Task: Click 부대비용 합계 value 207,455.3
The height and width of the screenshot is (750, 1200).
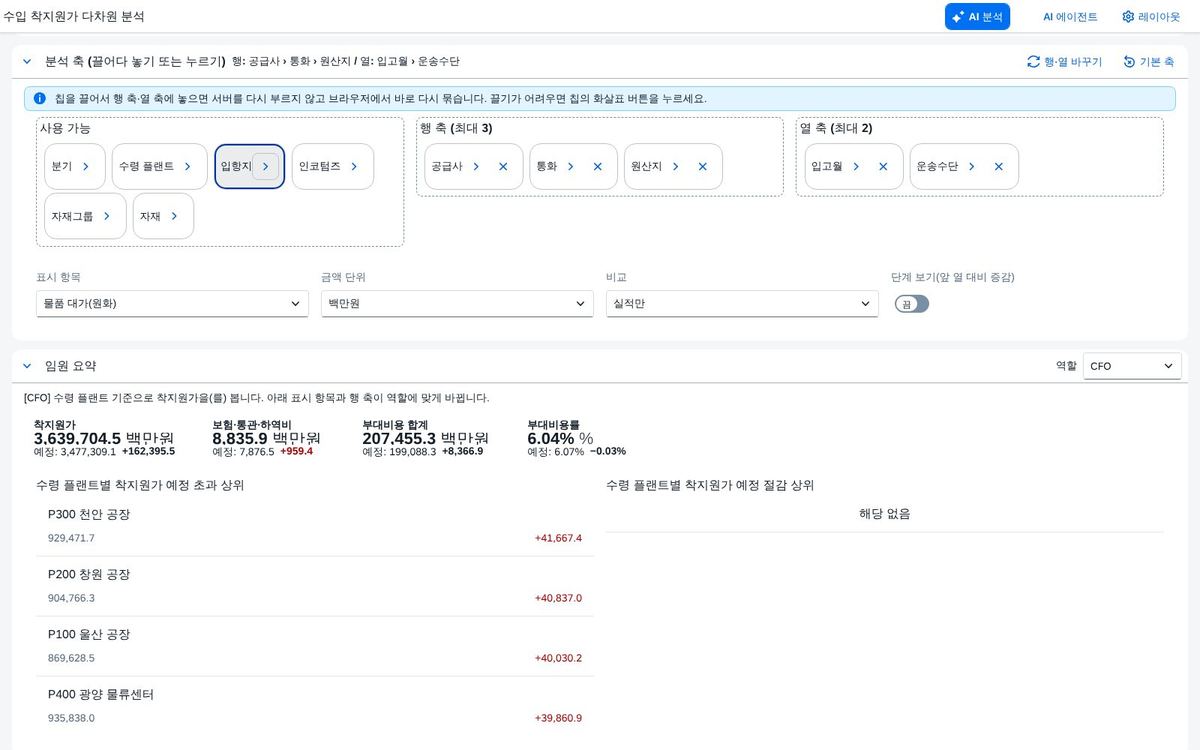Action: [399, 438]
